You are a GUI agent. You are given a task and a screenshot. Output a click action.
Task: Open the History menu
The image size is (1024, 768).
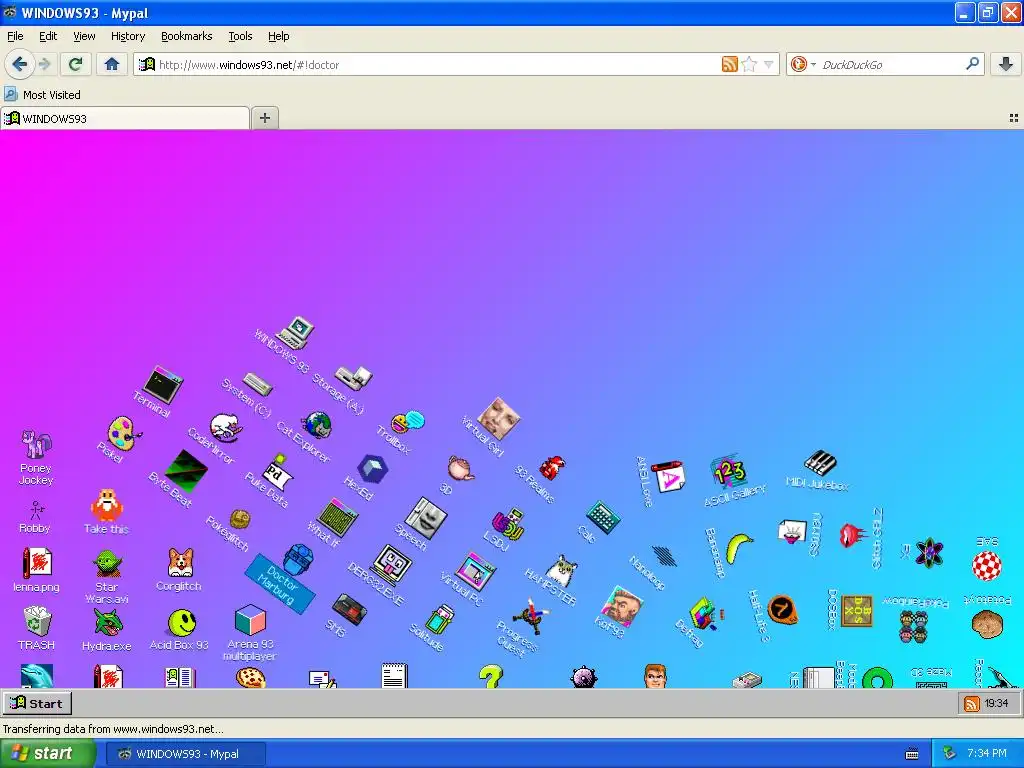(x=127, y=36)
